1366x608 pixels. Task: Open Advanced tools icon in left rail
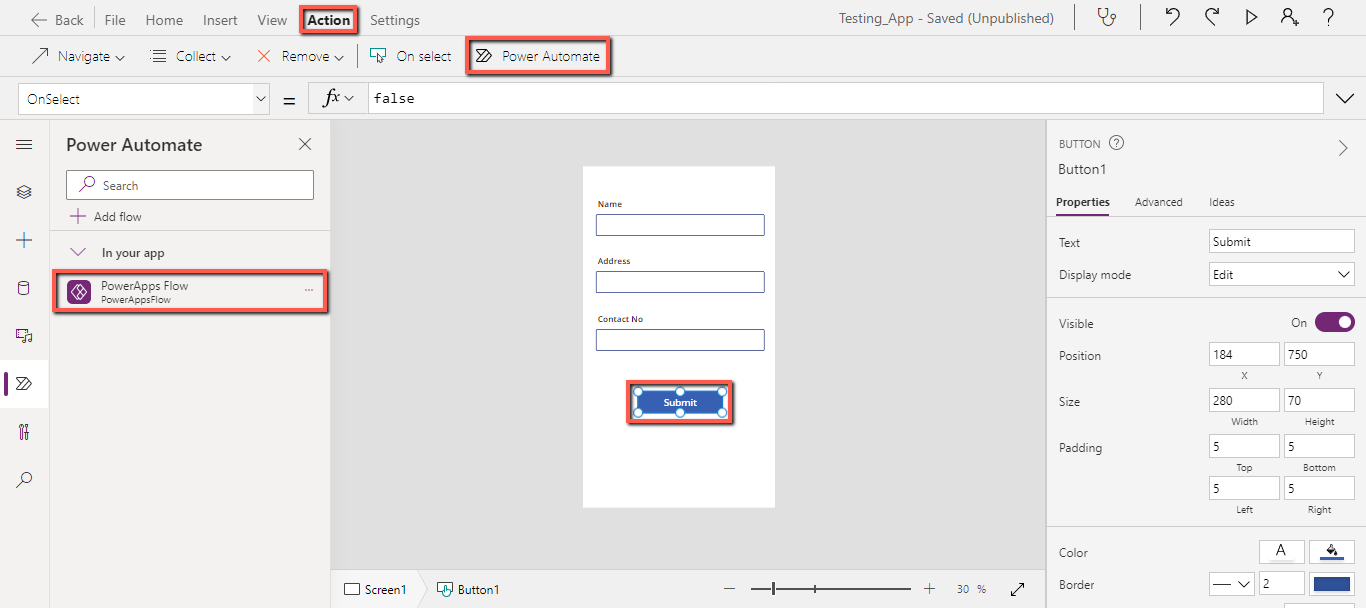click(x=24, y=432)
